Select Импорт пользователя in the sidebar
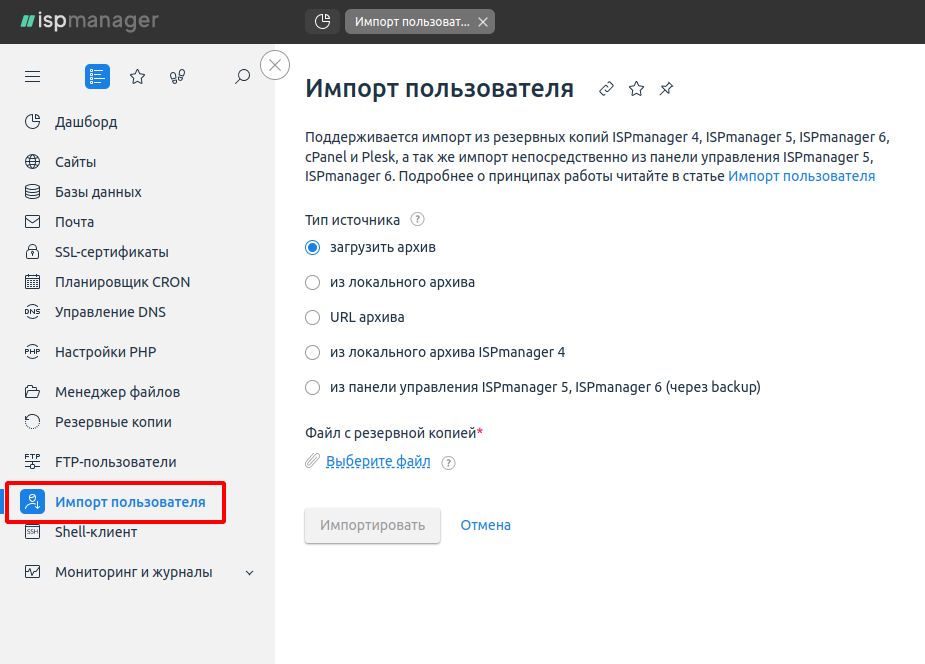This screenshot has width=925, height=664. (130, 502)
